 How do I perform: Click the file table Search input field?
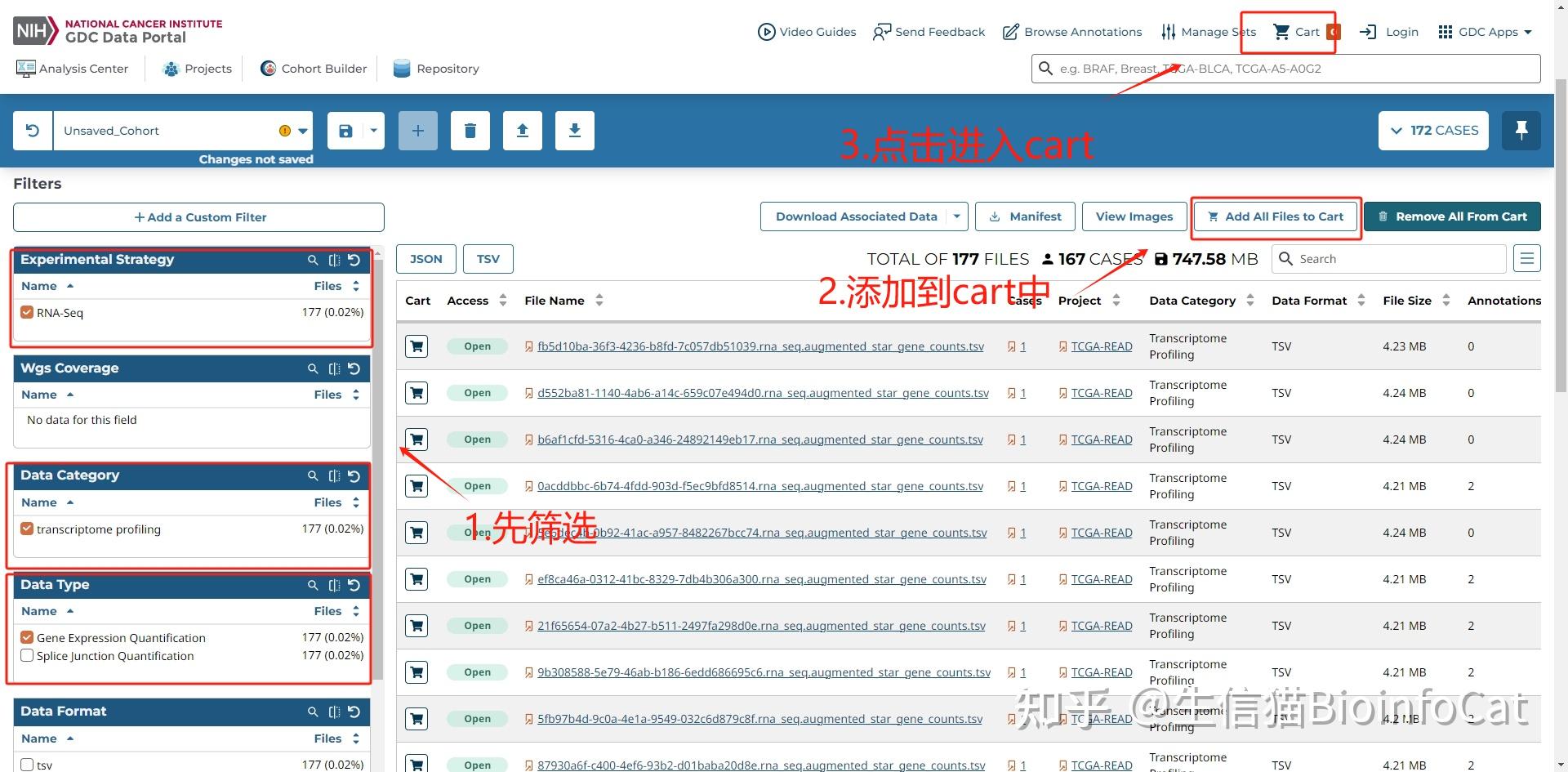pos(1388,258)
